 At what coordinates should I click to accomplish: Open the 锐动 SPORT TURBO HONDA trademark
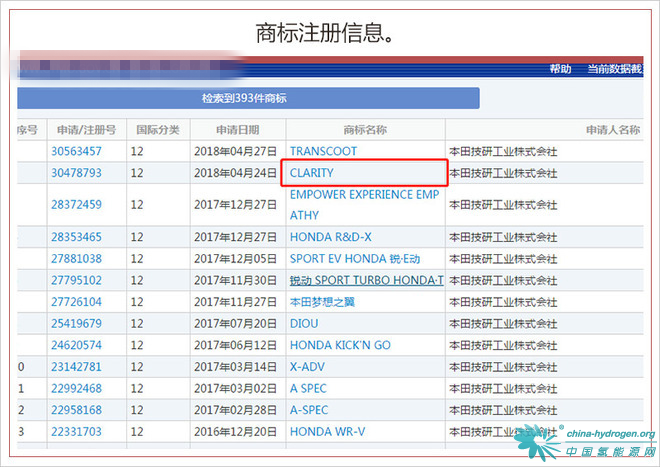tap(366, 280)
